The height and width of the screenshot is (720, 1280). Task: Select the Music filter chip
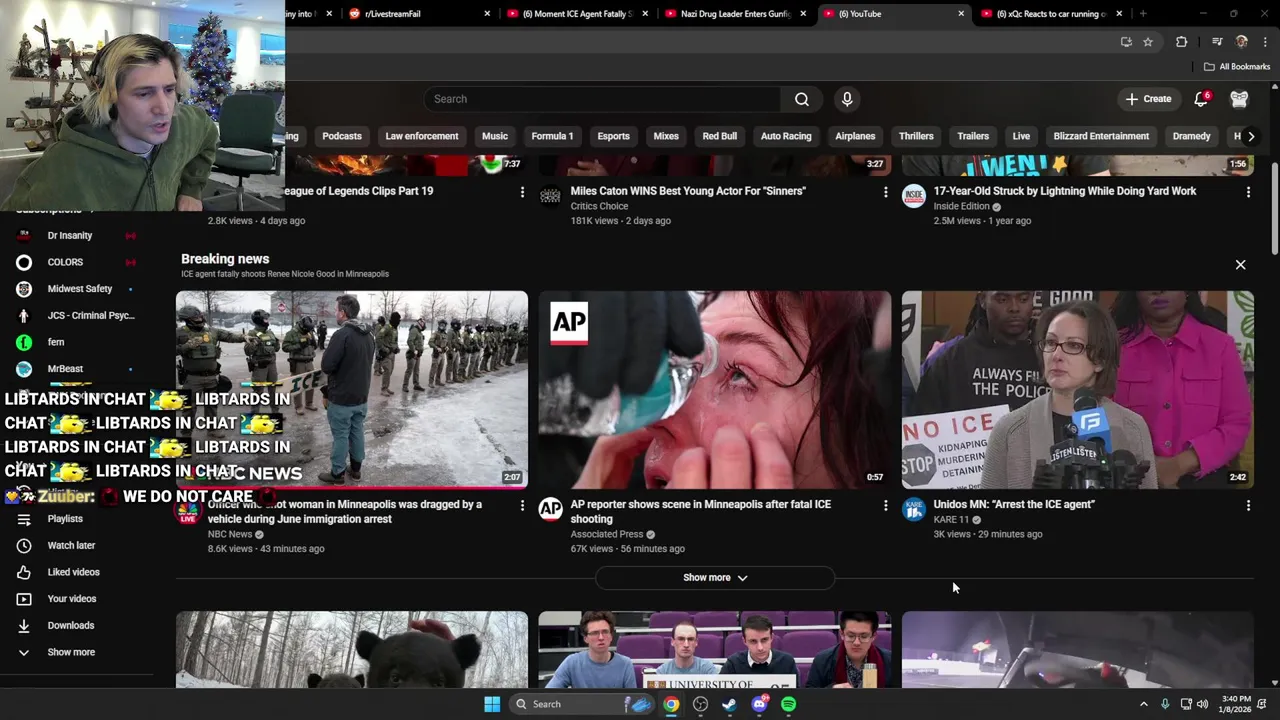pos(495,136)
